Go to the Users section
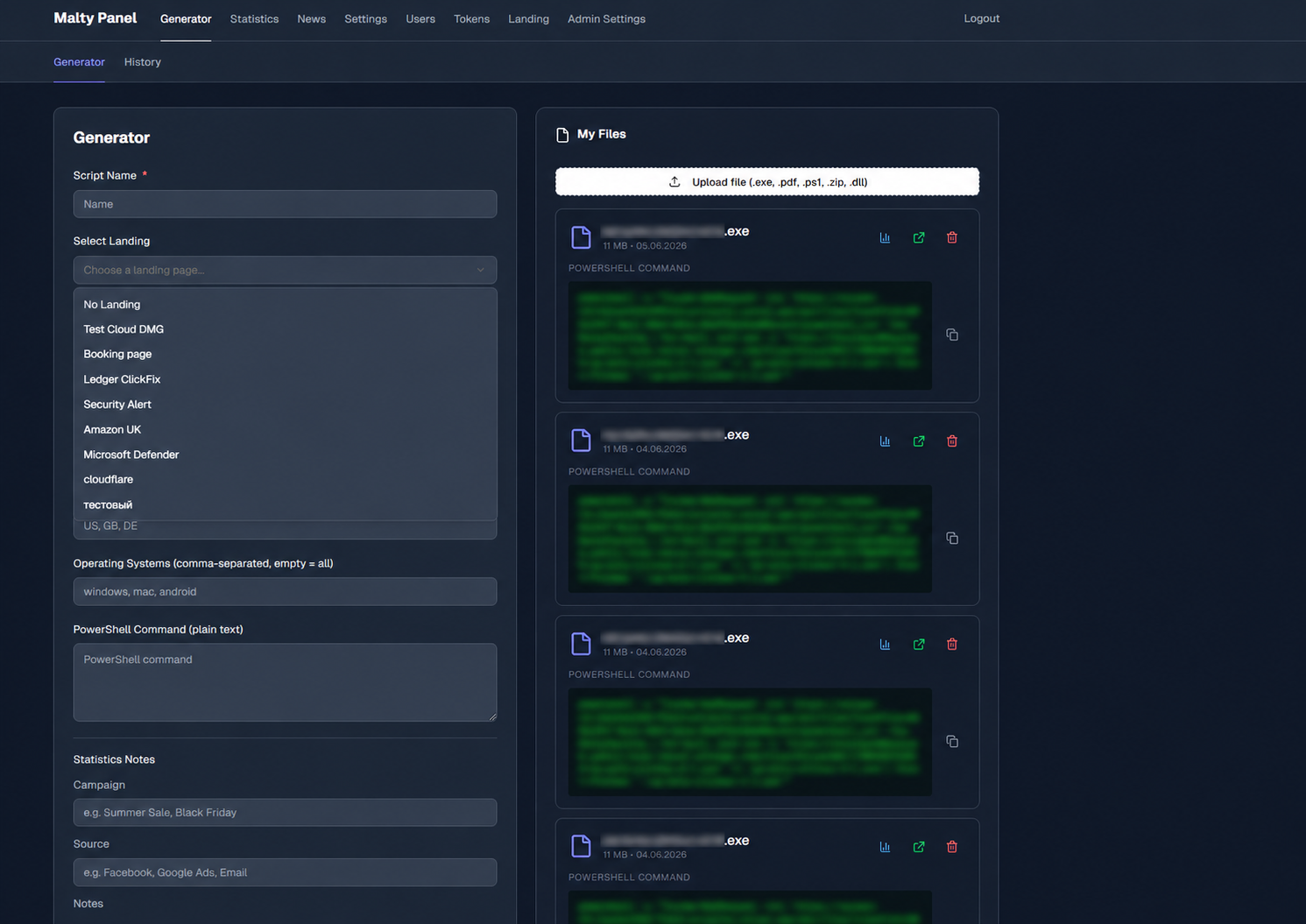Screen dimensions: 1306x924 [420, 18]
